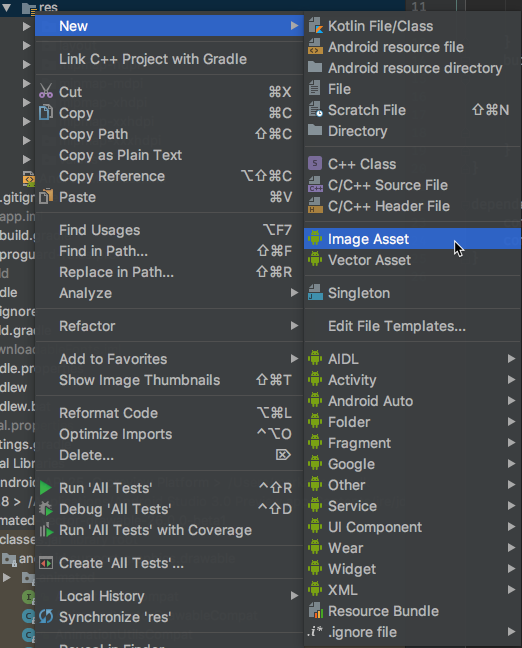Click the Scratch File icon

pos(315,110)
